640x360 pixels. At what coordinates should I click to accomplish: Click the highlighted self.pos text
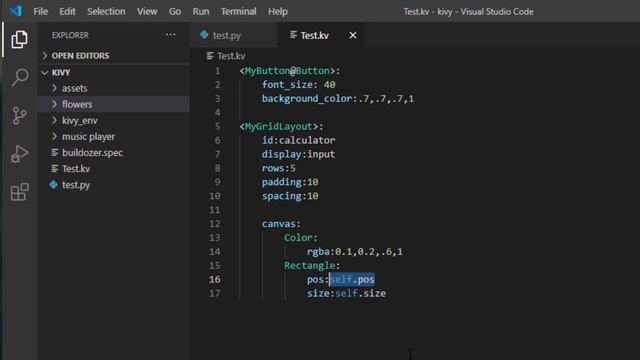point(352,280)
